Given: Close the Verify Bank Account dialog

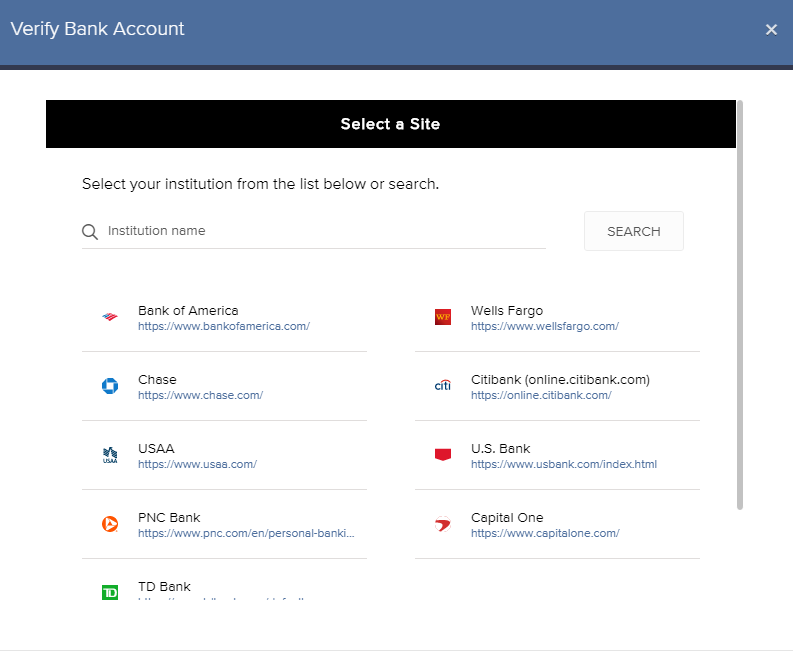Looking at the screenshot, I should pos(771,30).
